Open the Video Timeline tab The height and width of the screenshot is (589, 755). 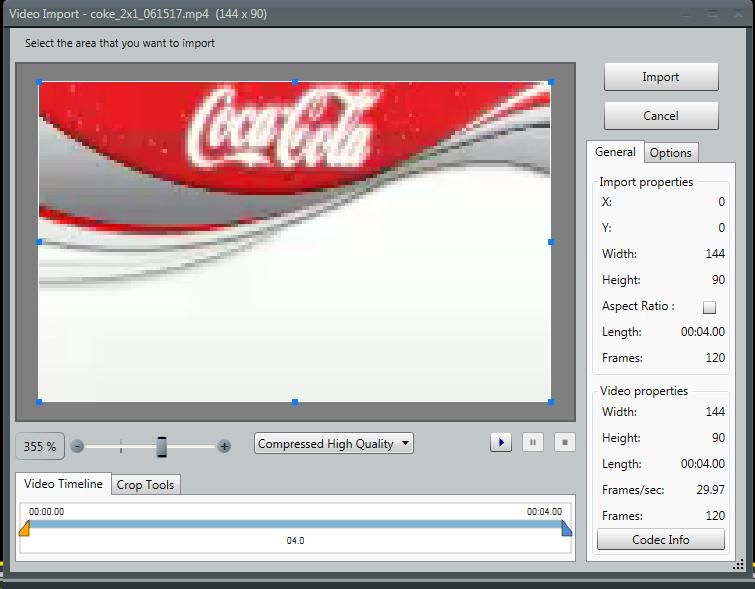click(x=65, y=484)
